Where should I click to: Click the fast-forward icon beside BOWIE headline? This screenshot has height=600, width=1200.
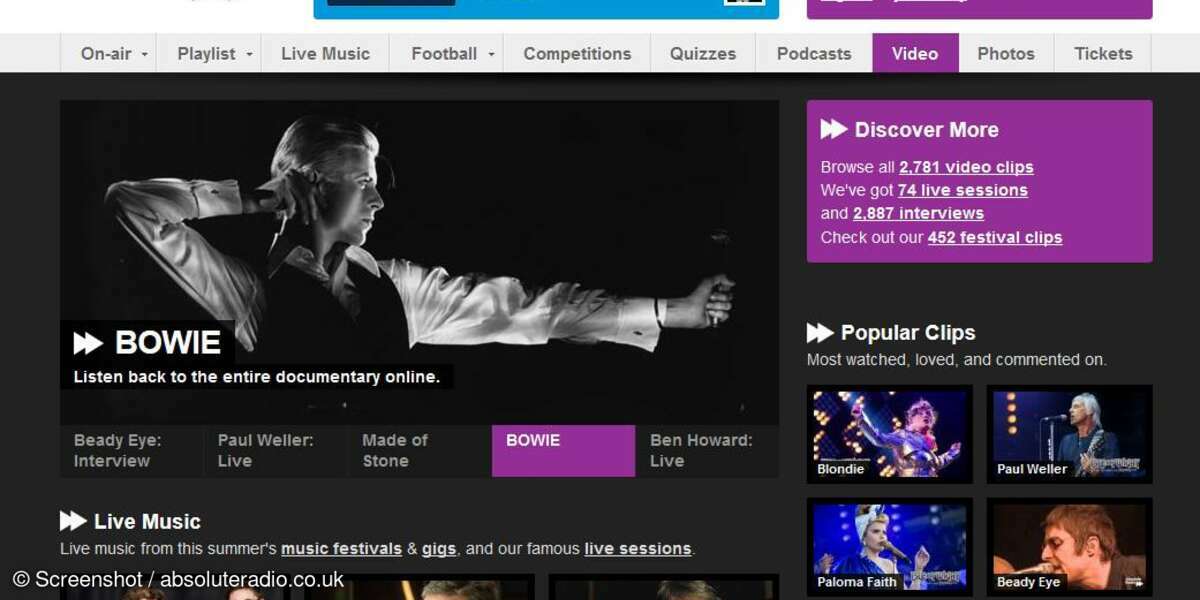(88, 344)
